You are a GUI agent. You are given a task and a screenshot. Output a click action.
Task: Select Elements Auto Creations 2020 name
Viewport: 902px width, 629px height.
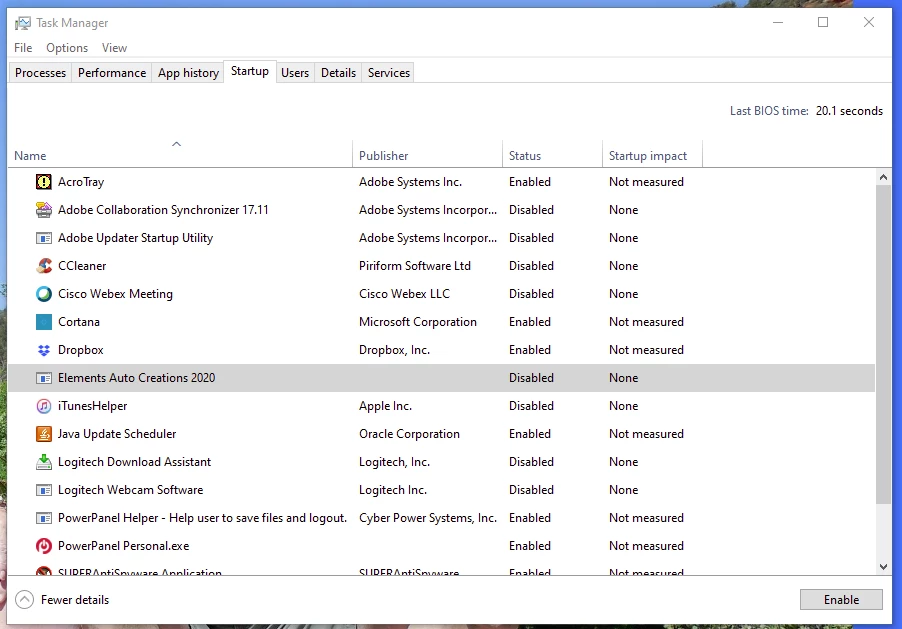[x=136, y=378]
